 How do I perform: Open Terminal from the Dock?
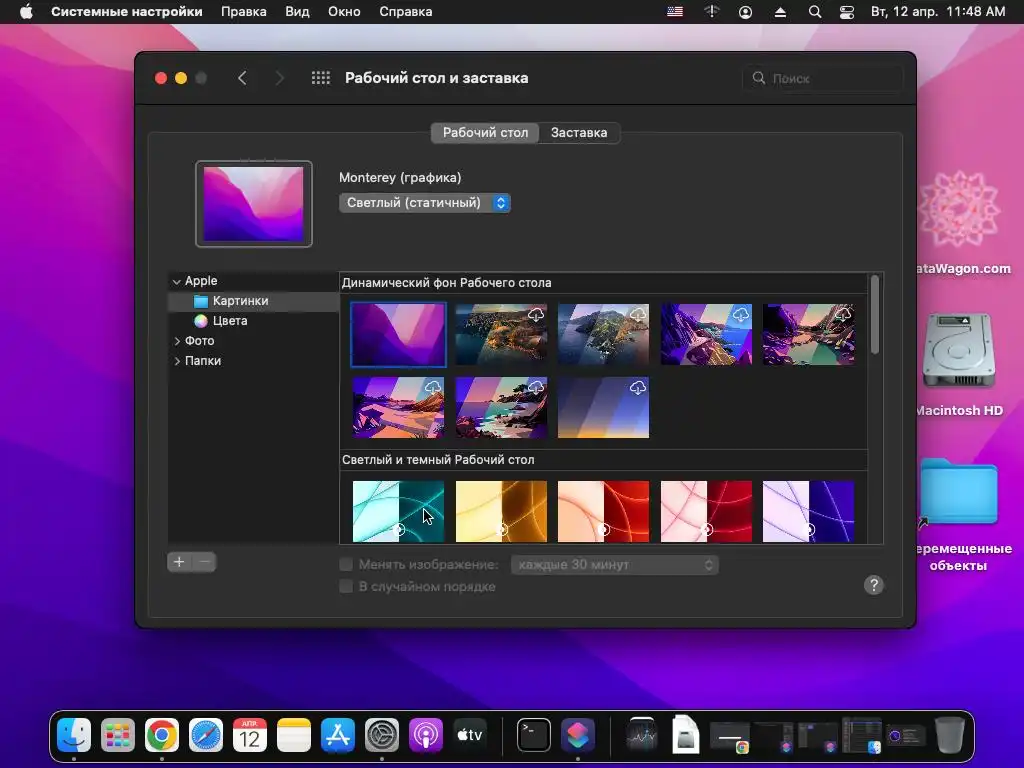(534, 735)
